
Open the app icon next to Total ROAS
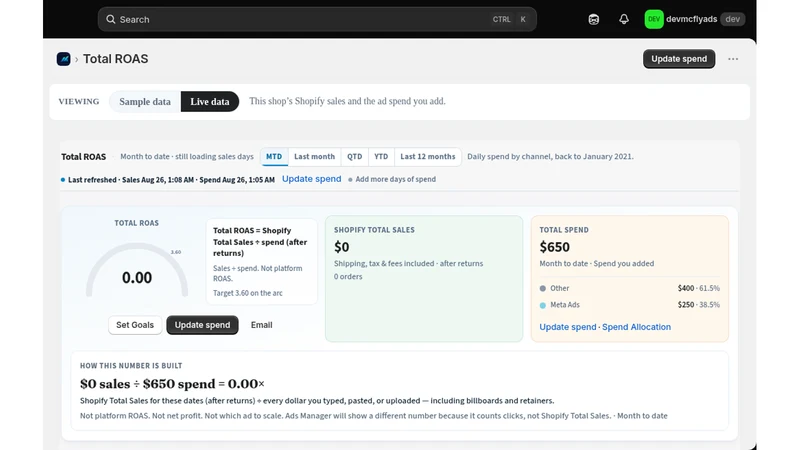point(63,59)
